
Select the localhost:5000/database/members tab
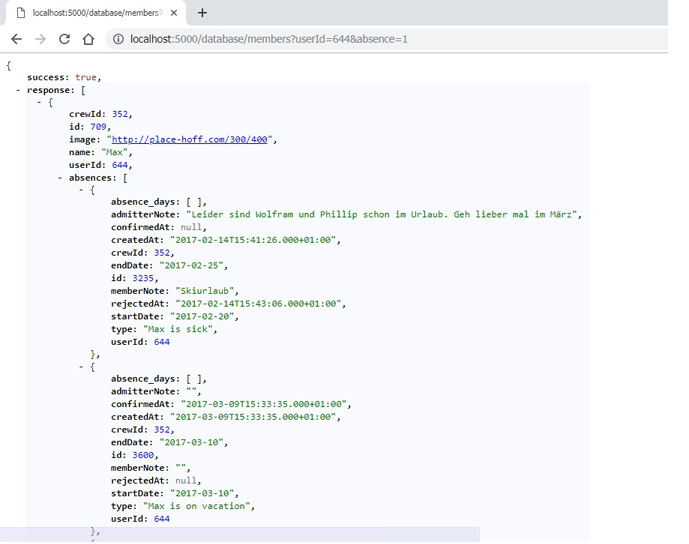[95, 13]
